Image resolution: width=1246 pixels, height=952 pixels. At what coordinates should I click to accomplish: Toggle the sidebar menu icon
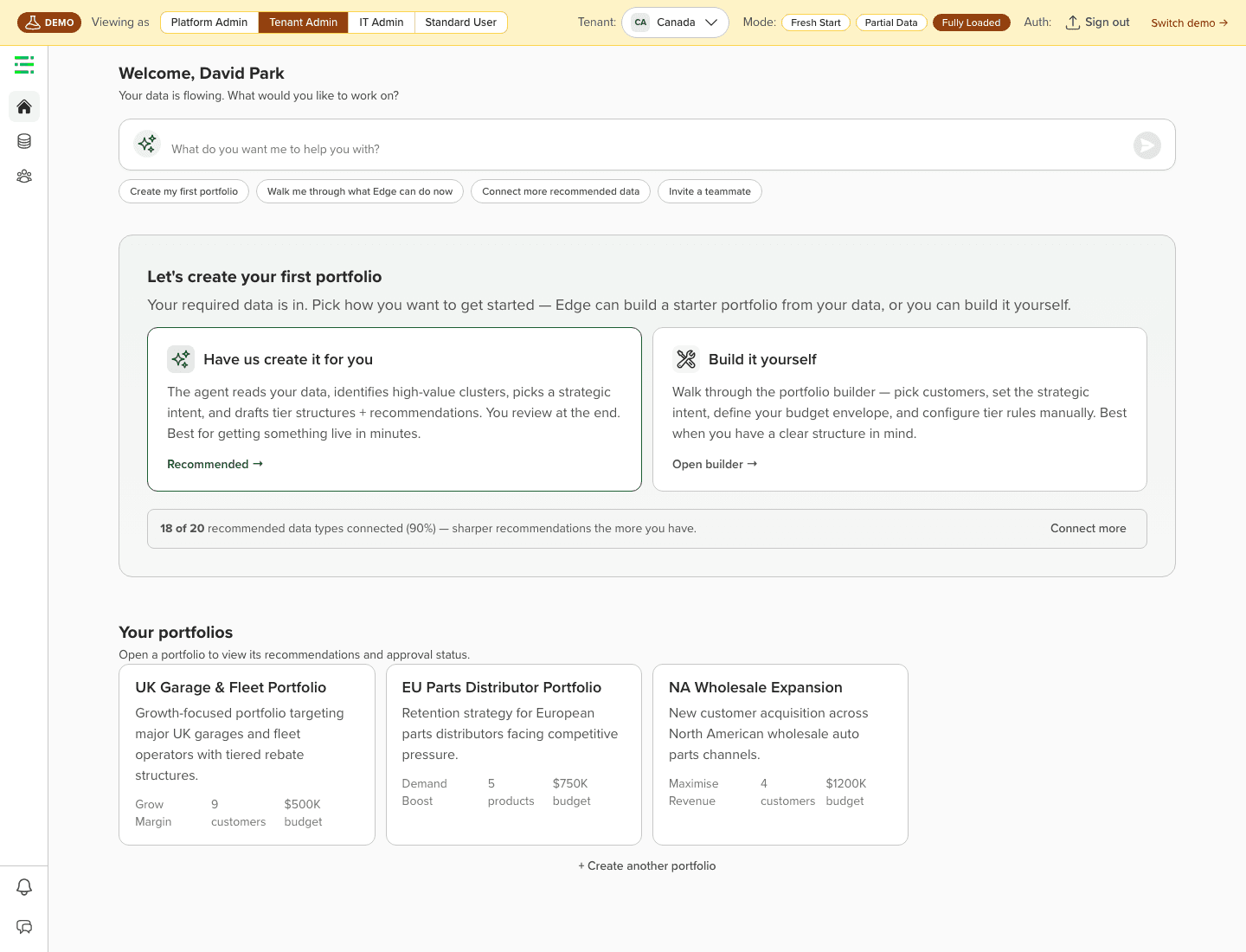[x=24, y=65]
